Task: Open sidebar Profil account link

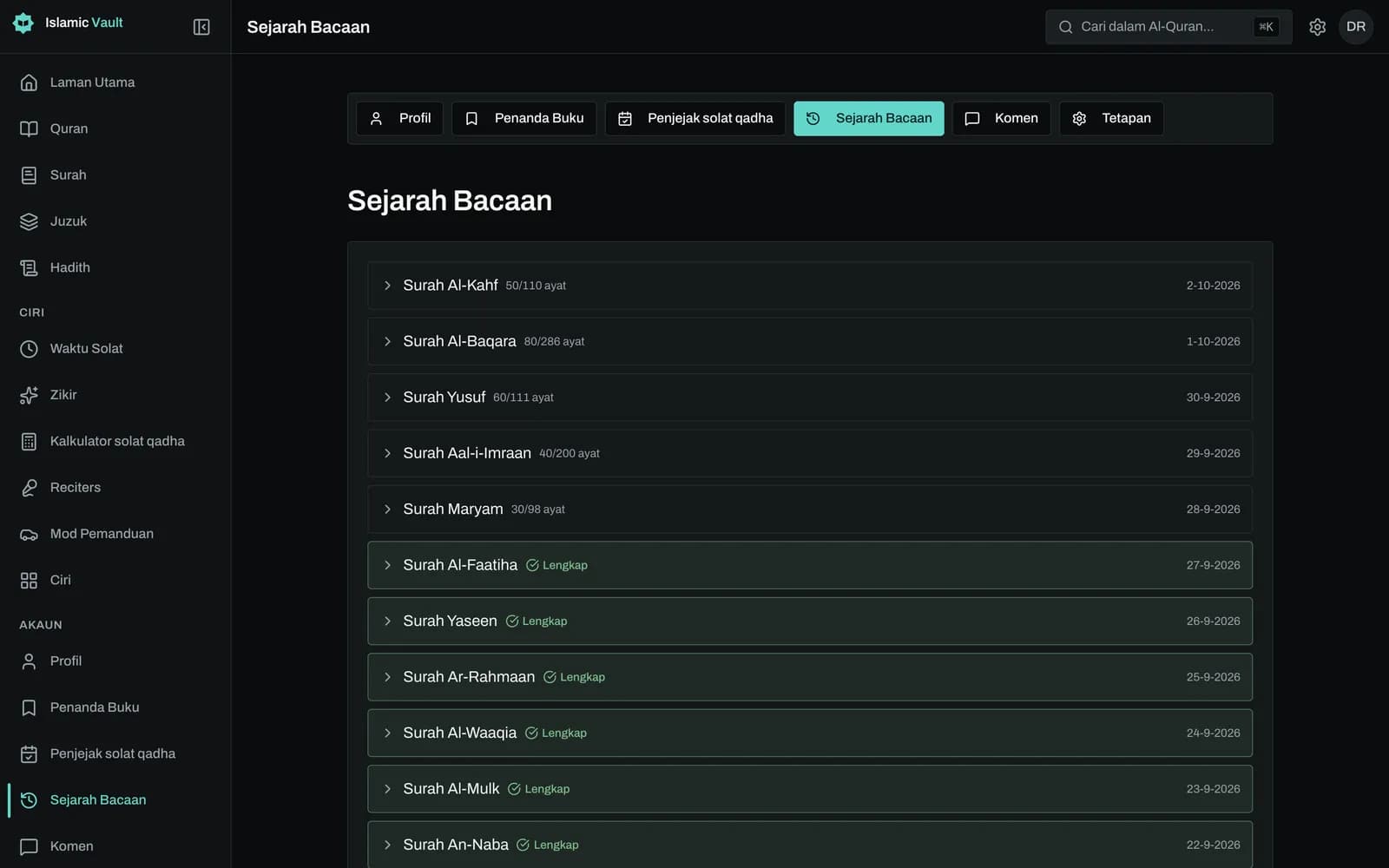Action: (115, 661)
